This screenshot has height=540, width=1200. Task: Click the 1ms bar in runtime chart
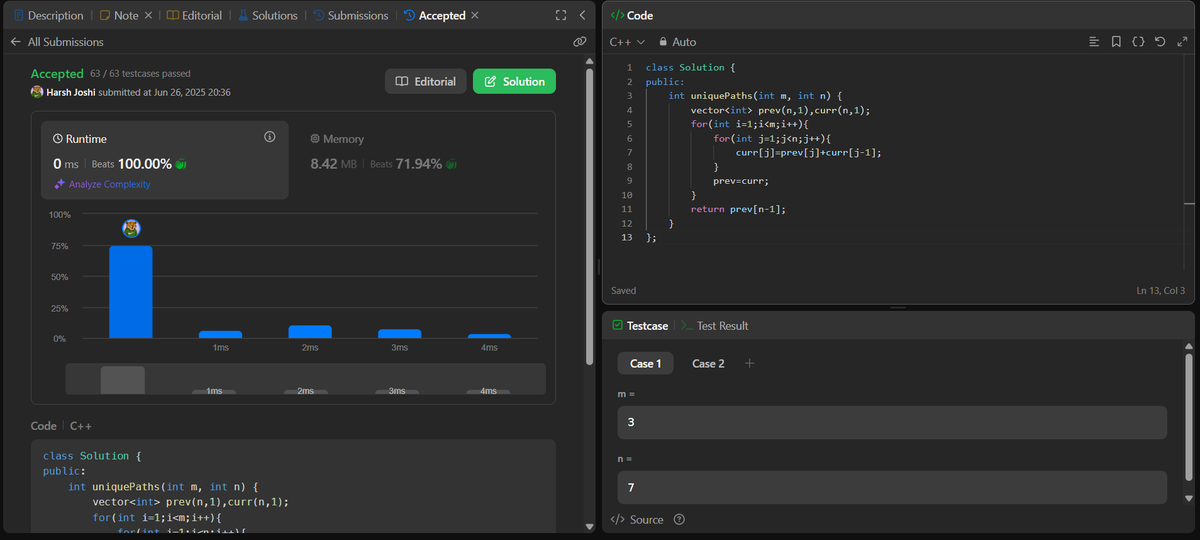coord(220,335)
